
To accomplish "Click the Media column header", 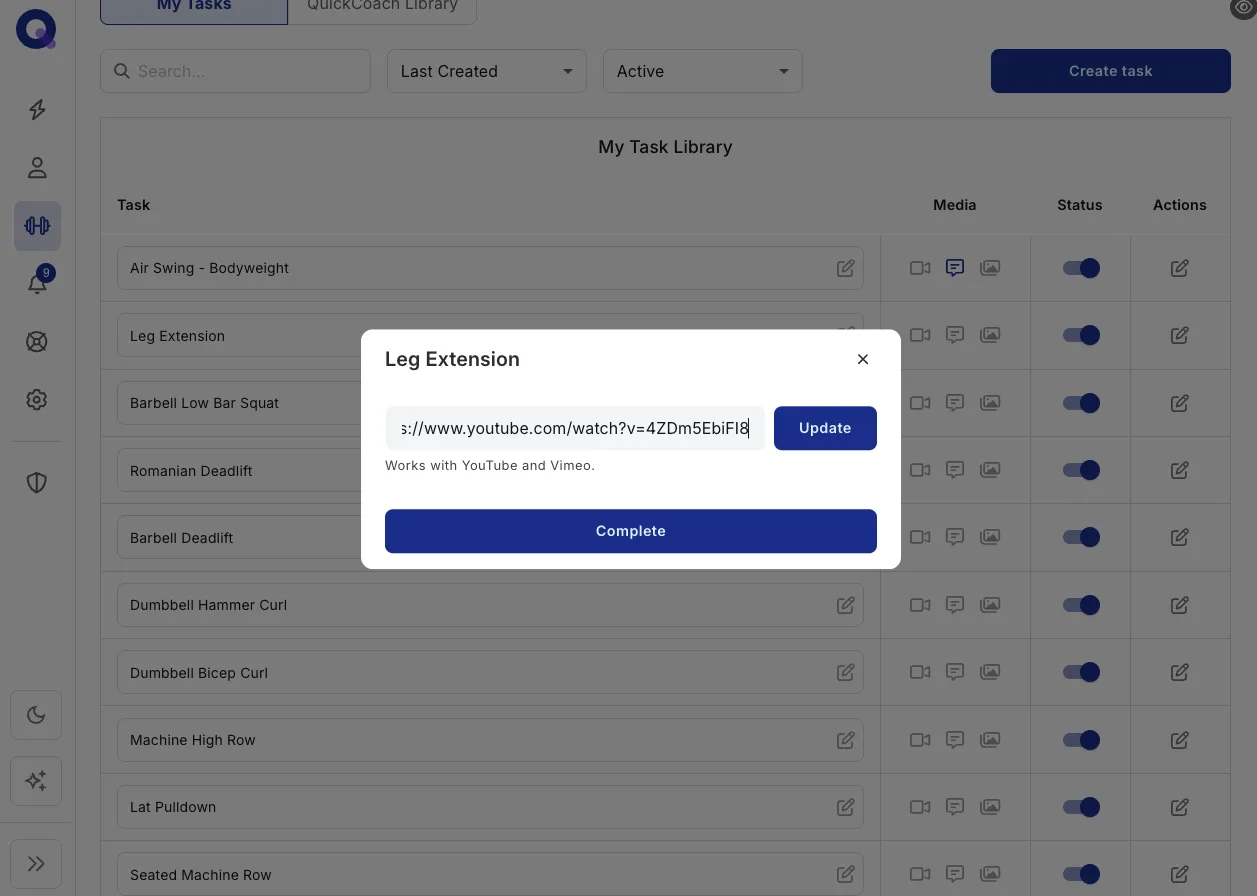I will pyautogui.click(x=955, y=205).
